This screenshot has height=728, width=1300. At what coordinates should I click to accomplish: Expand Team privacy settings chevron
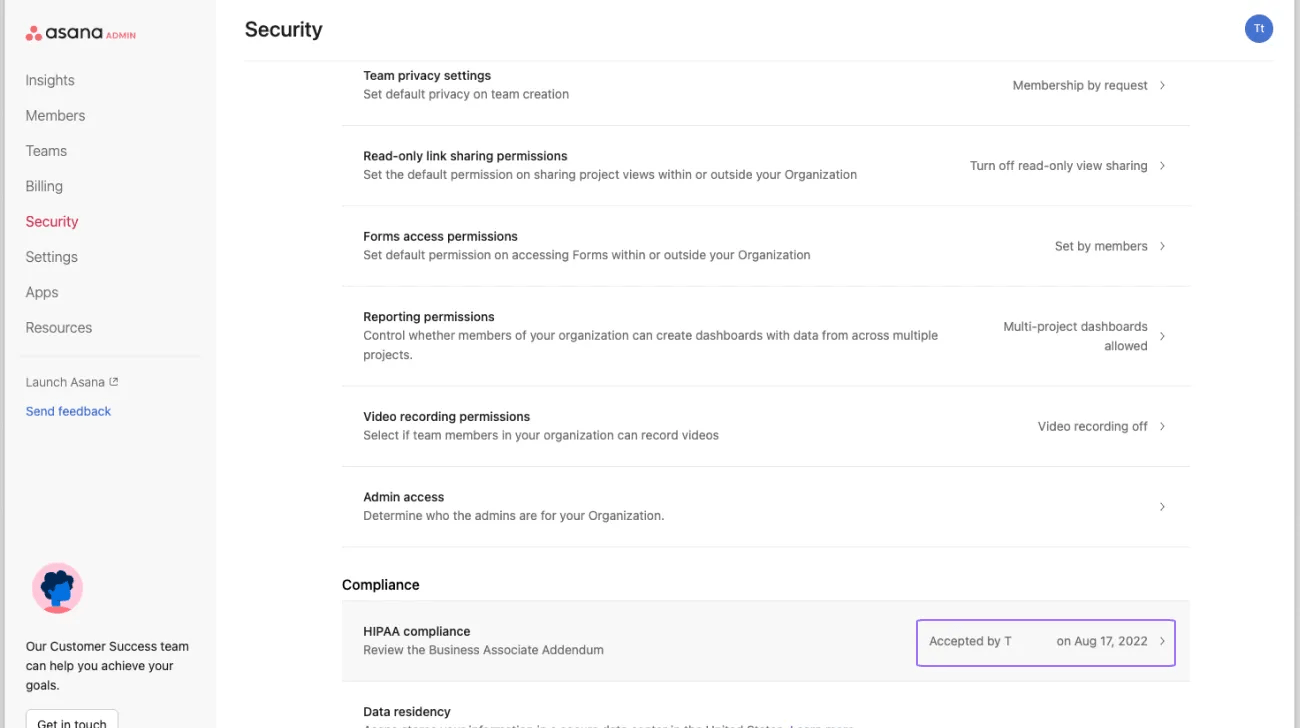(1162, 85)
